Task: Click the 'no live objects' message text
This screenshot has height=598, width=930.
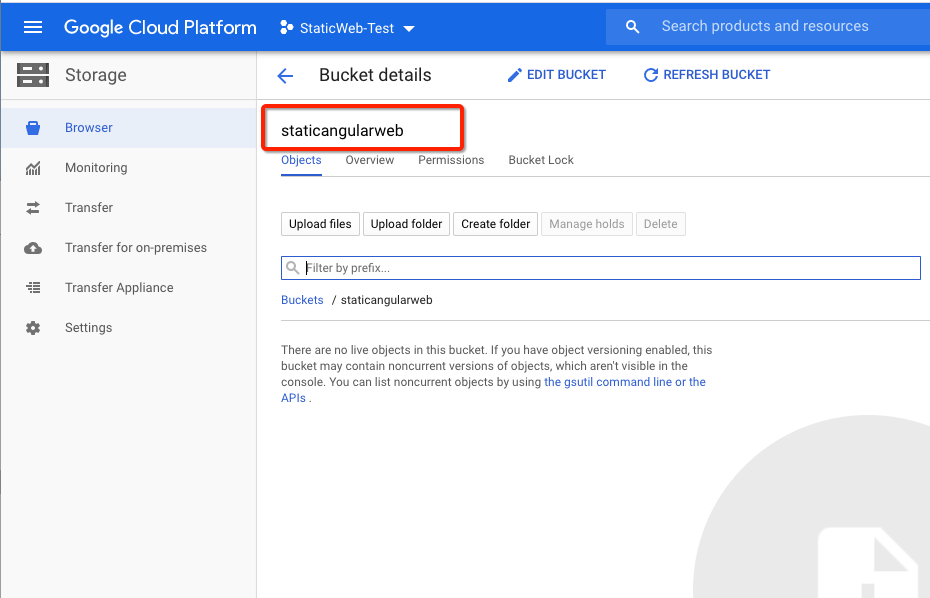Action: [x=496, y=374]
